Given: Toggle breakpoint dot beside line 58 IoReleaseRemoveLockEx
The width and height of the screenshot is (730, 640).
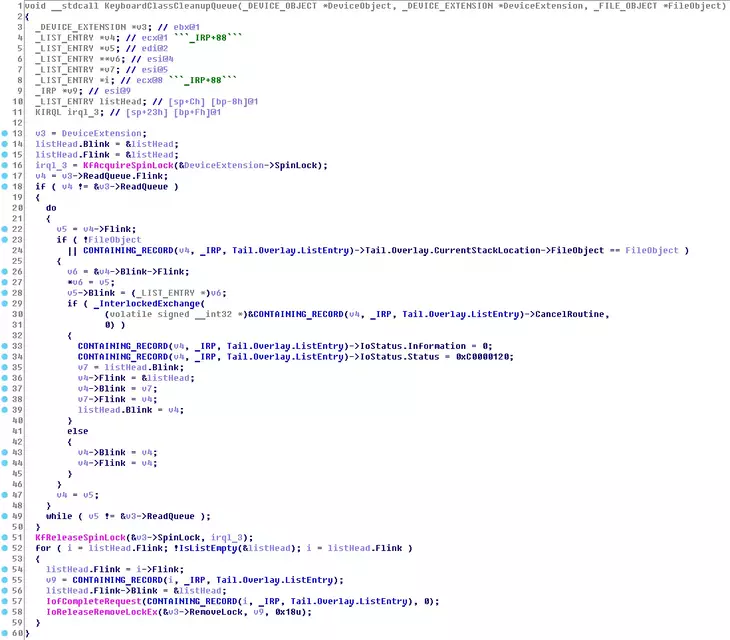Looking at the screenshot, I should pyautogui.click(x=5, y=612).
